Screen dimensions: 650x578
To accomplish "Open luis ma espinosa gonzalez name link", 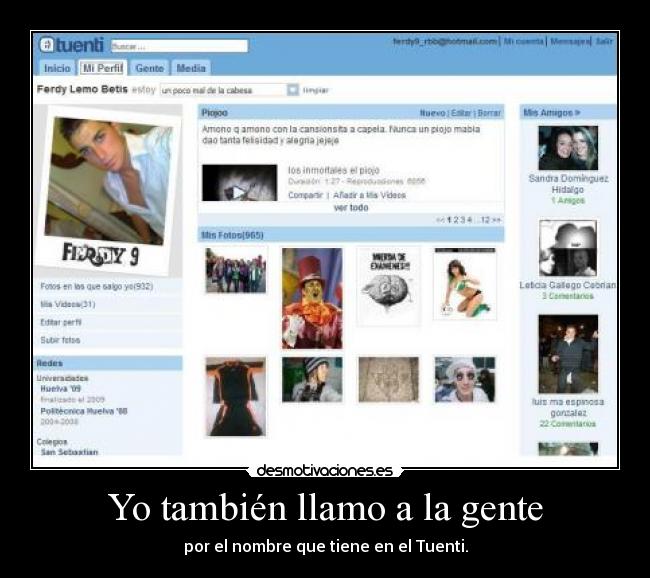I will pyautogui.click(x=568, y=408).
